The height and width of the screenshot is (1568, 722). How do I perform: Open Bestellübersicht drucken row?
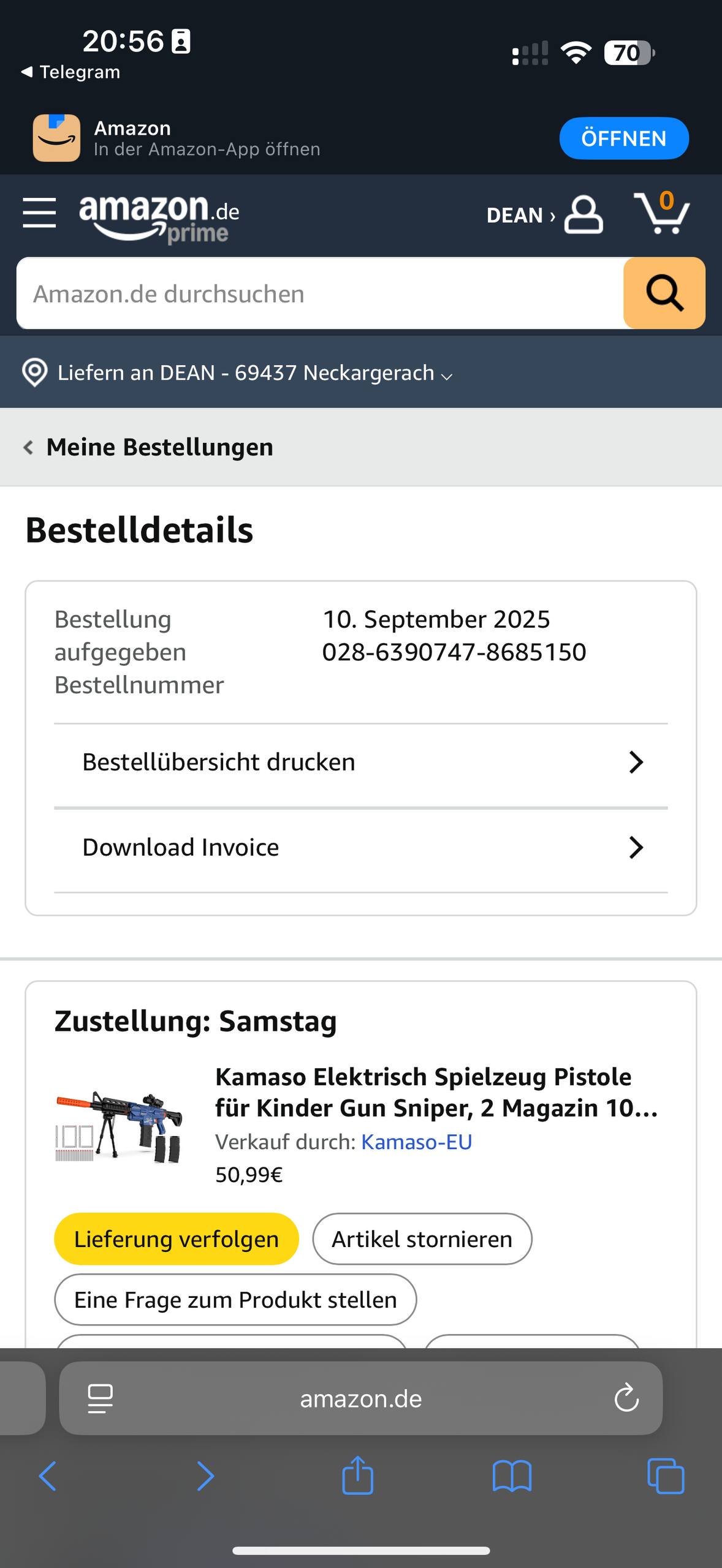click(x=360, y=763)
